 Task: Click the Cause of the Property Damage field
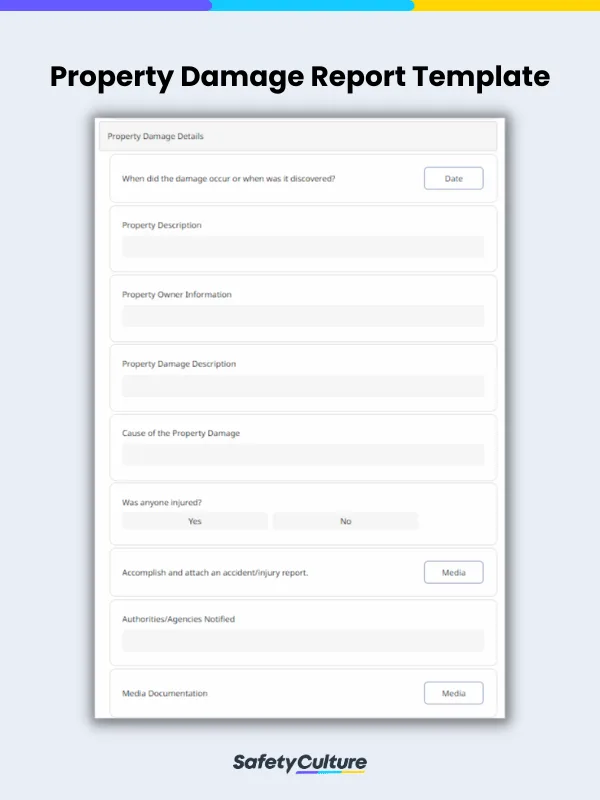click(302, 455)
